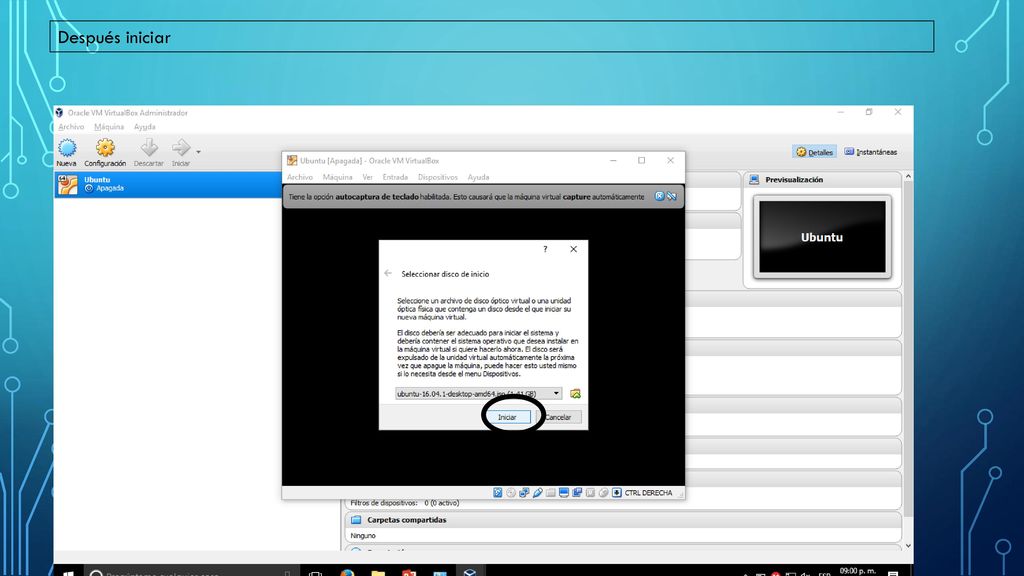Collapse the Previsualización section header
1024x576 pixels.
point(822,180)
